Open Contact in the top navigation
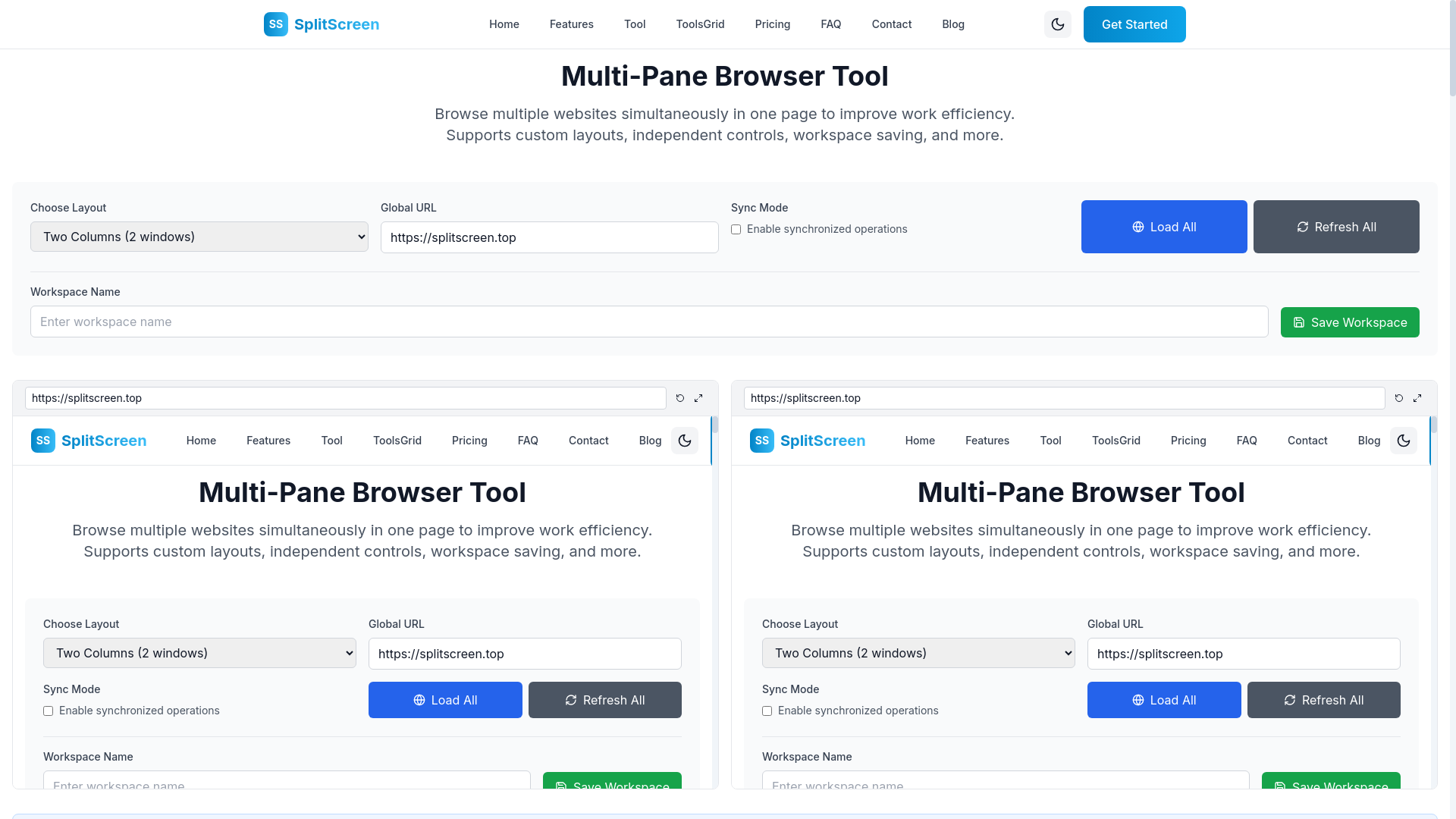The image size is (1456, 819). pyautogui.click(x=892, y=24)
